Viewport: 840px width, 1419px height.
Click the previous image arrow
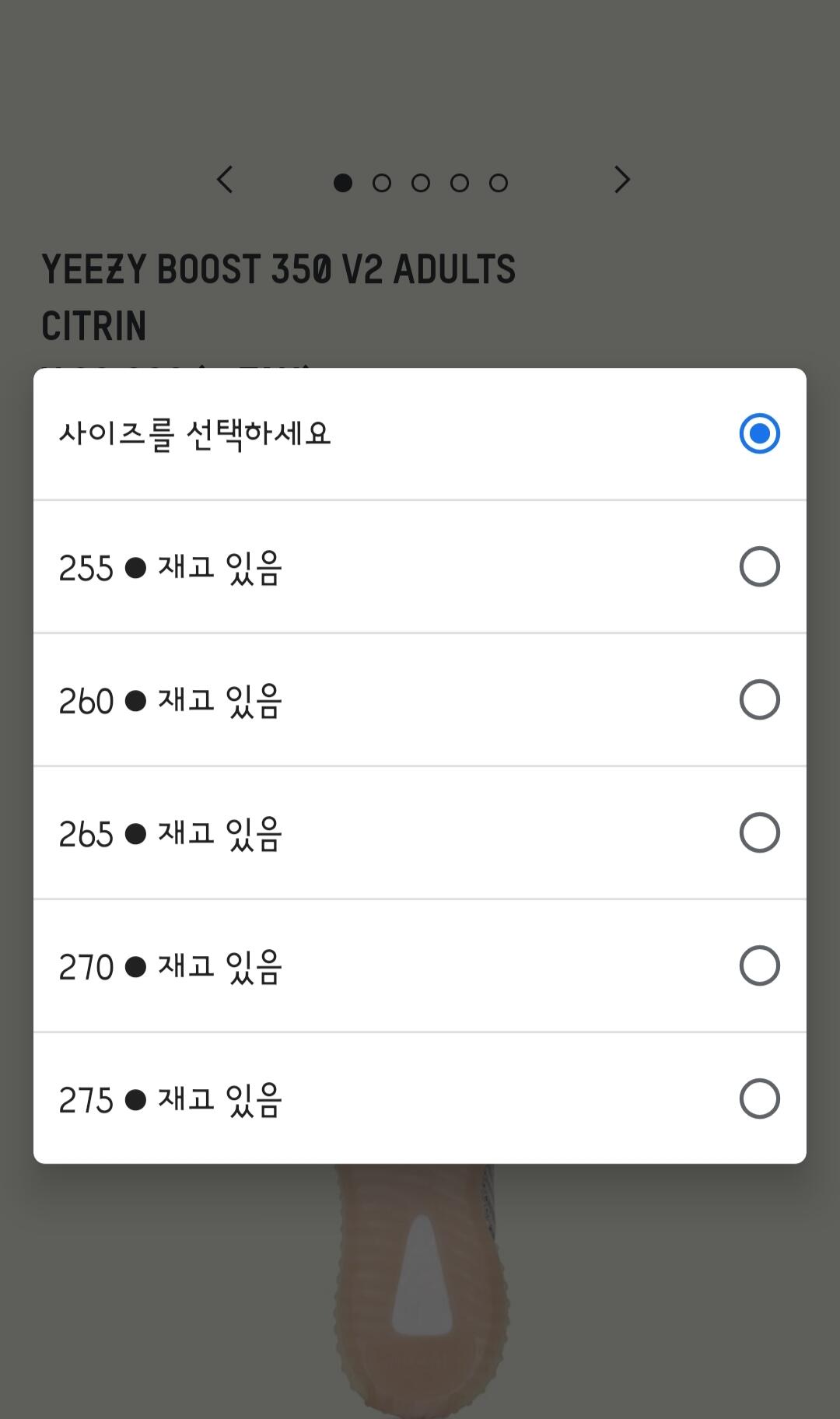[225, 180]
